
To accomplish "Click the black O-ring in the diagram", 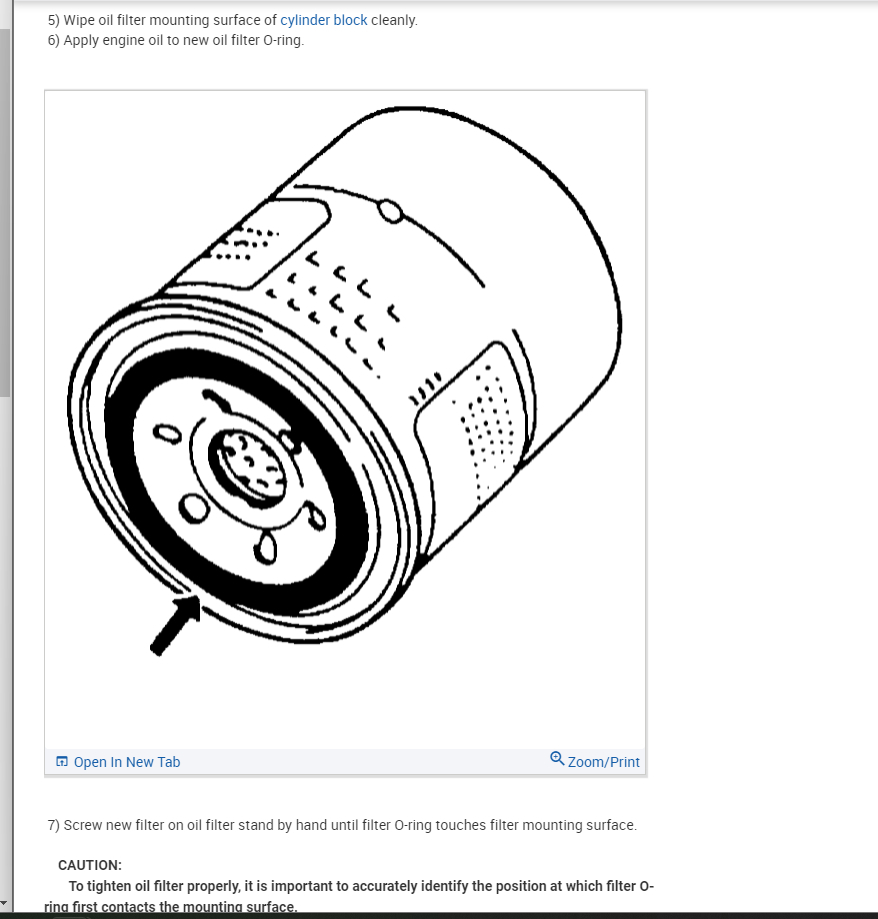I will click(237, 482).
